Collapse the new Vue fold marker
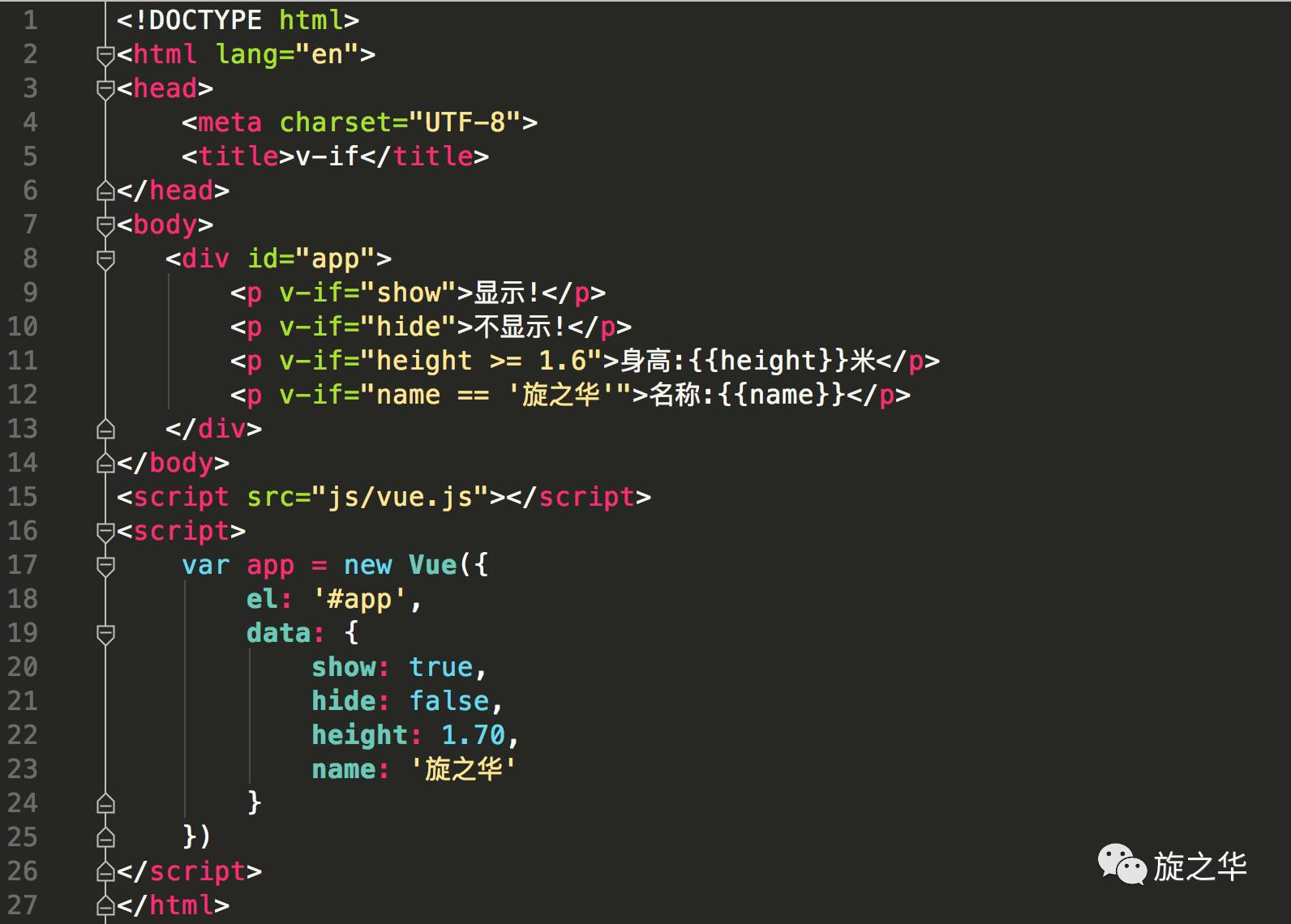 [105, 566]
